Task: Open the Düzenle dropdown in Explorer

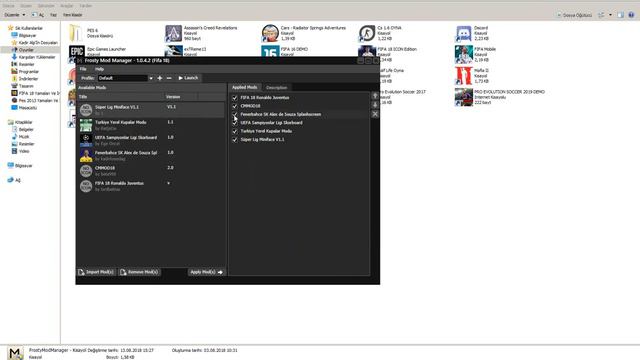Action: pos(15,15)
